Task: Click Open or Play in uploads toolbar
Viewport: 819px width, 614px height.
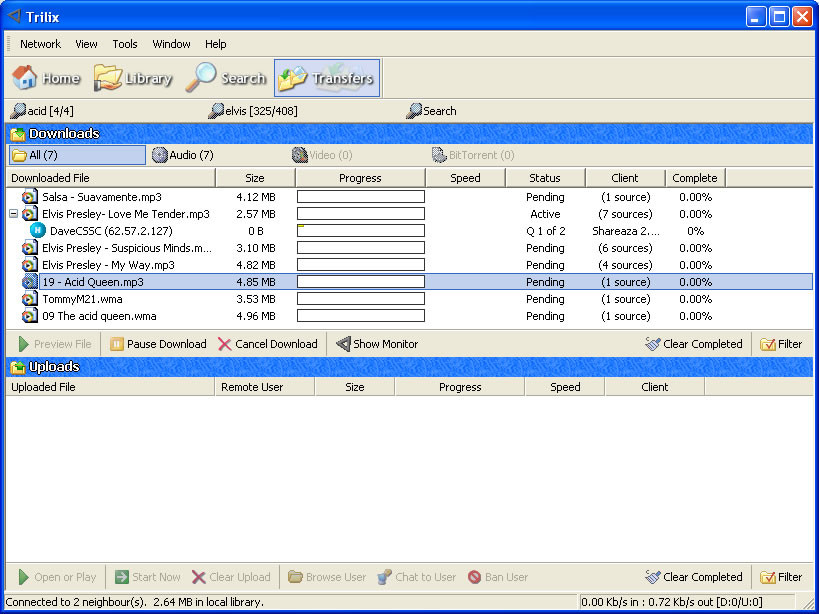Action: click(x=57, y=577)
